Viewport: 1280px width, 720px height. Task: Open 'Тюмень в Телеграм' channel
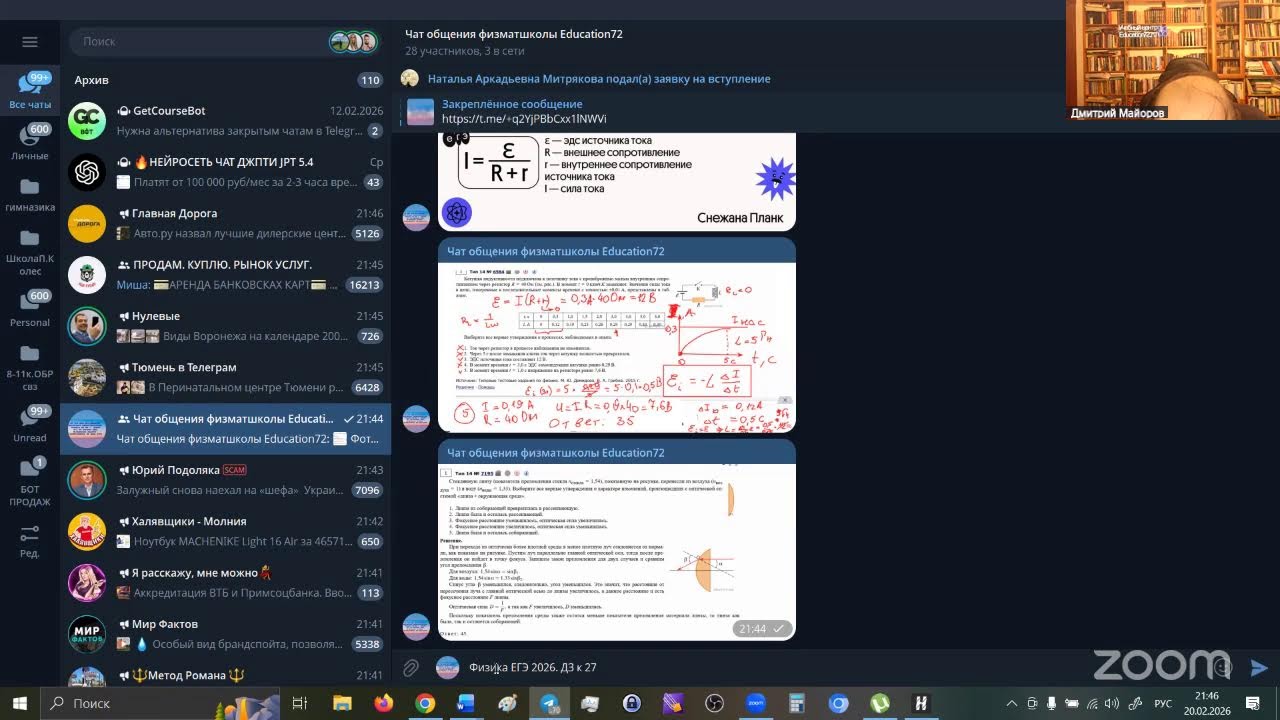(x=226, y=377)
